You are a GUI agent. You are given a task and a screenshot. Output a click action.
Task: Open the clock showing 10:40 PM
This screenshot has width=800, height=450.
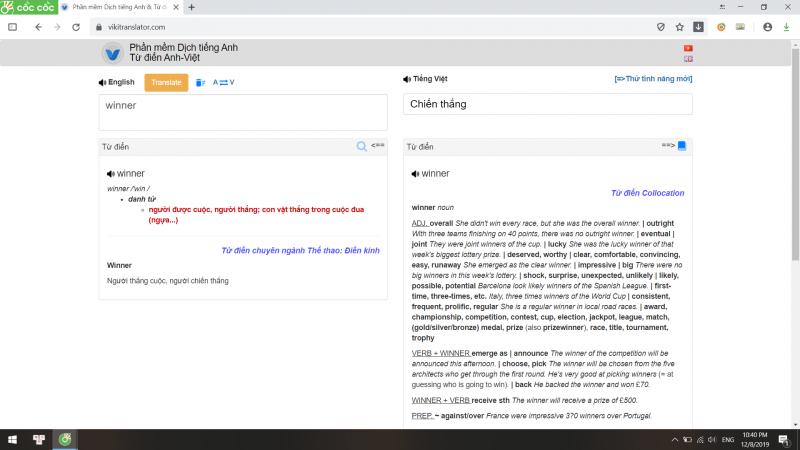[x=755, y=439]
